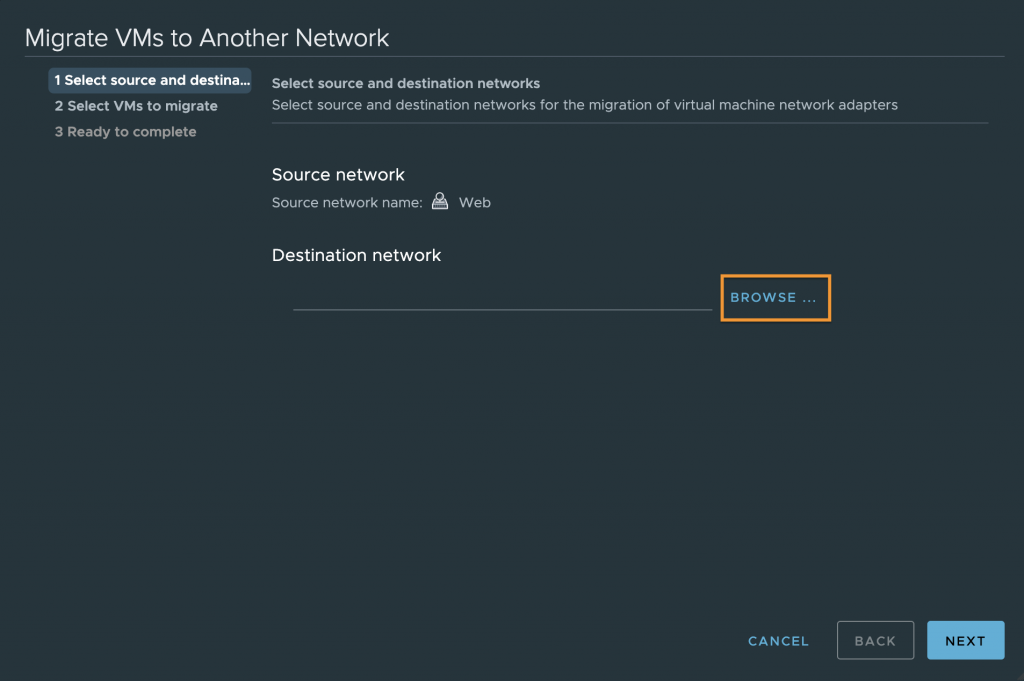Click the Web source network icon

pos(440,201)
